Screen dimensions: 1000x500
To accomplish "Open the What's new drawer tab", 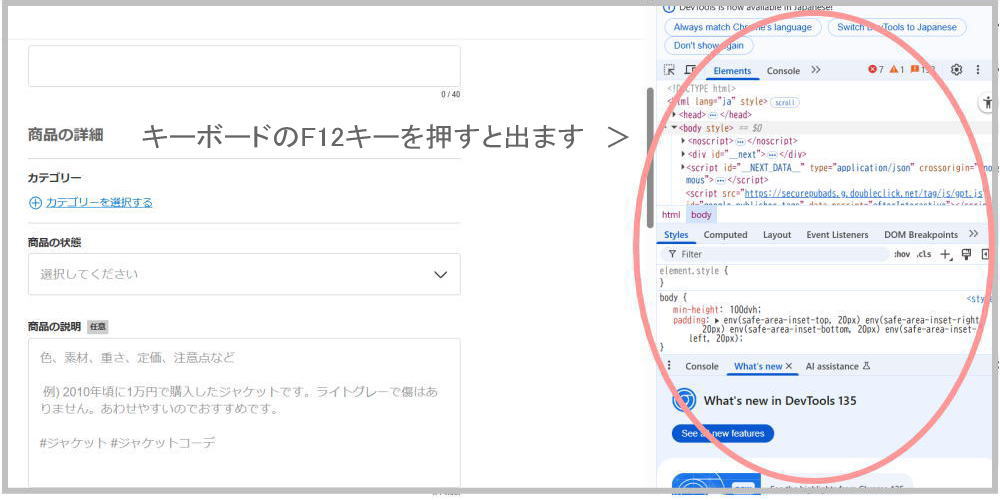I will point(758,366).
